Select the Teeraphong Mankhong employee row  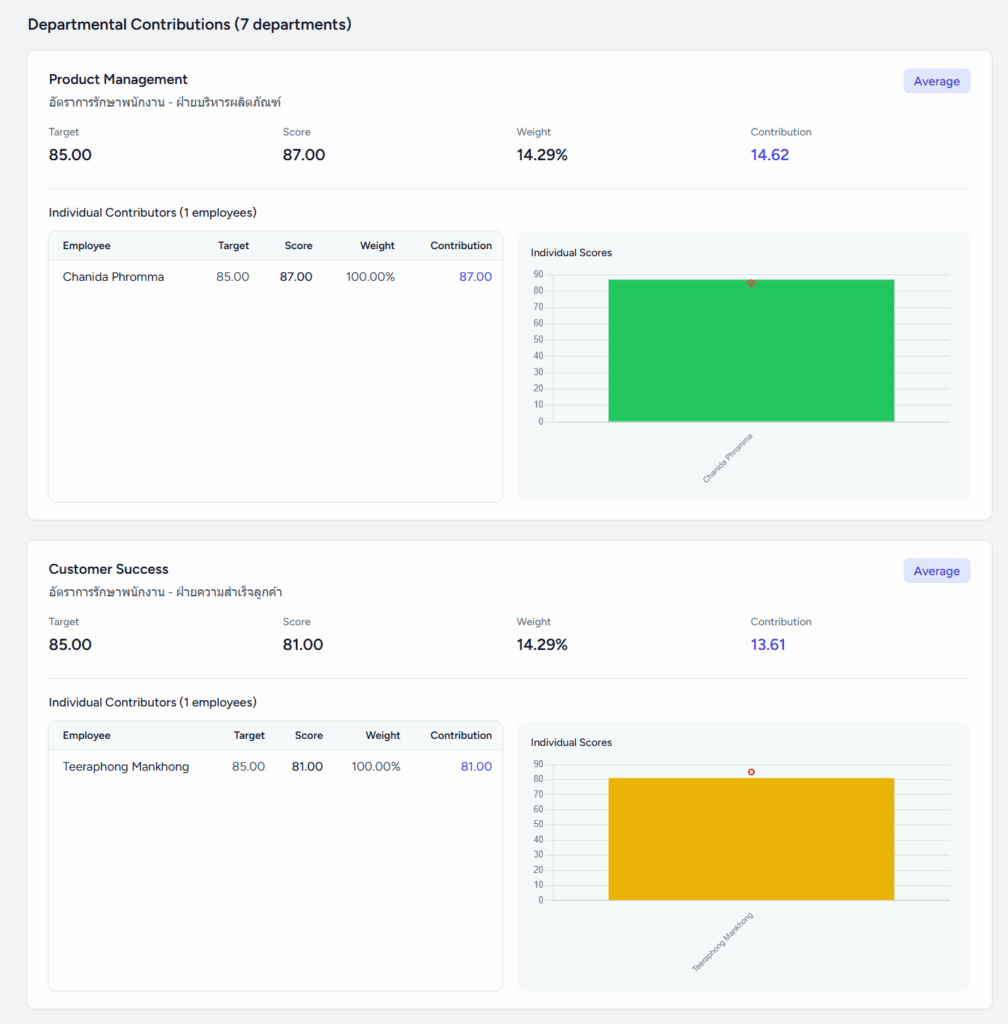[x=126, y=767]
